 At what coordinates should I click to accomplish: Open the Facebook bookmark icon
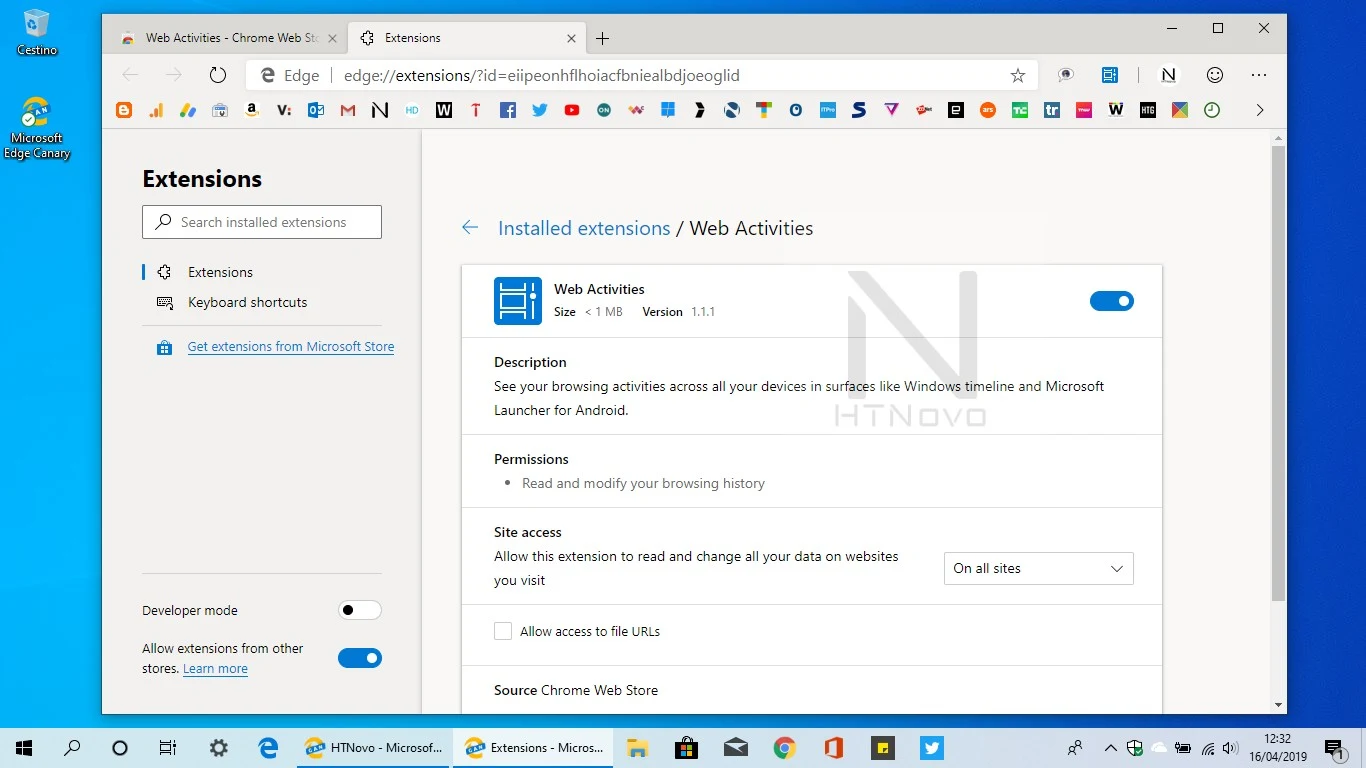click(508, 111)
